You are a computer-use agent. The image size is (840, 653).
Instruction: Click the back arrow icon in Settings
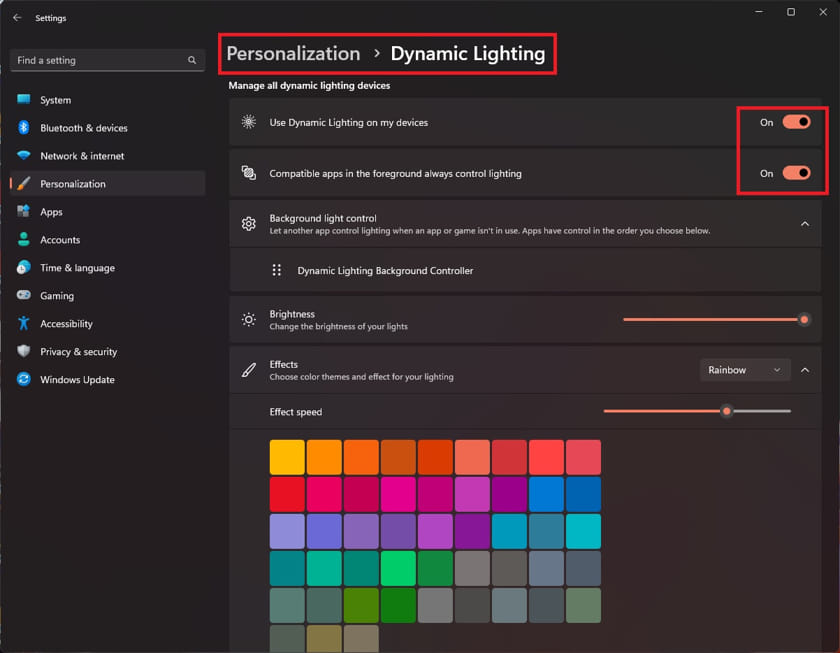(17, 18)
